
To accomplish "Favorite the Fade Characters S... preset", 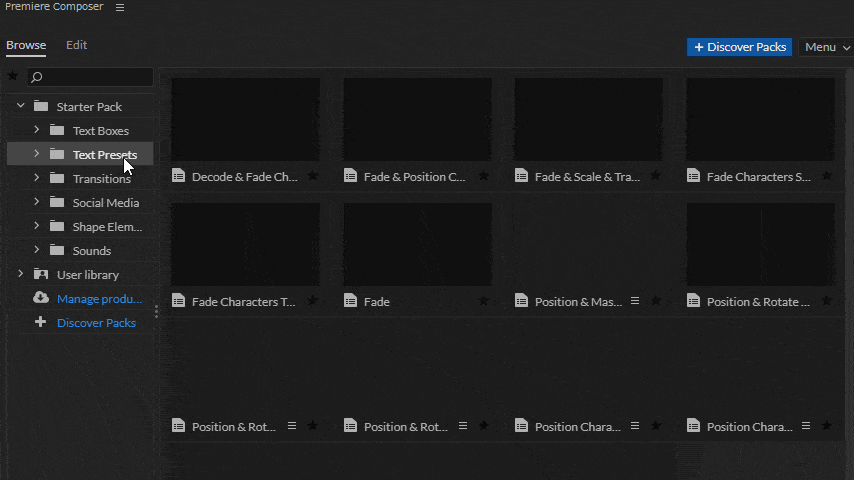I will tap(827, 176).
